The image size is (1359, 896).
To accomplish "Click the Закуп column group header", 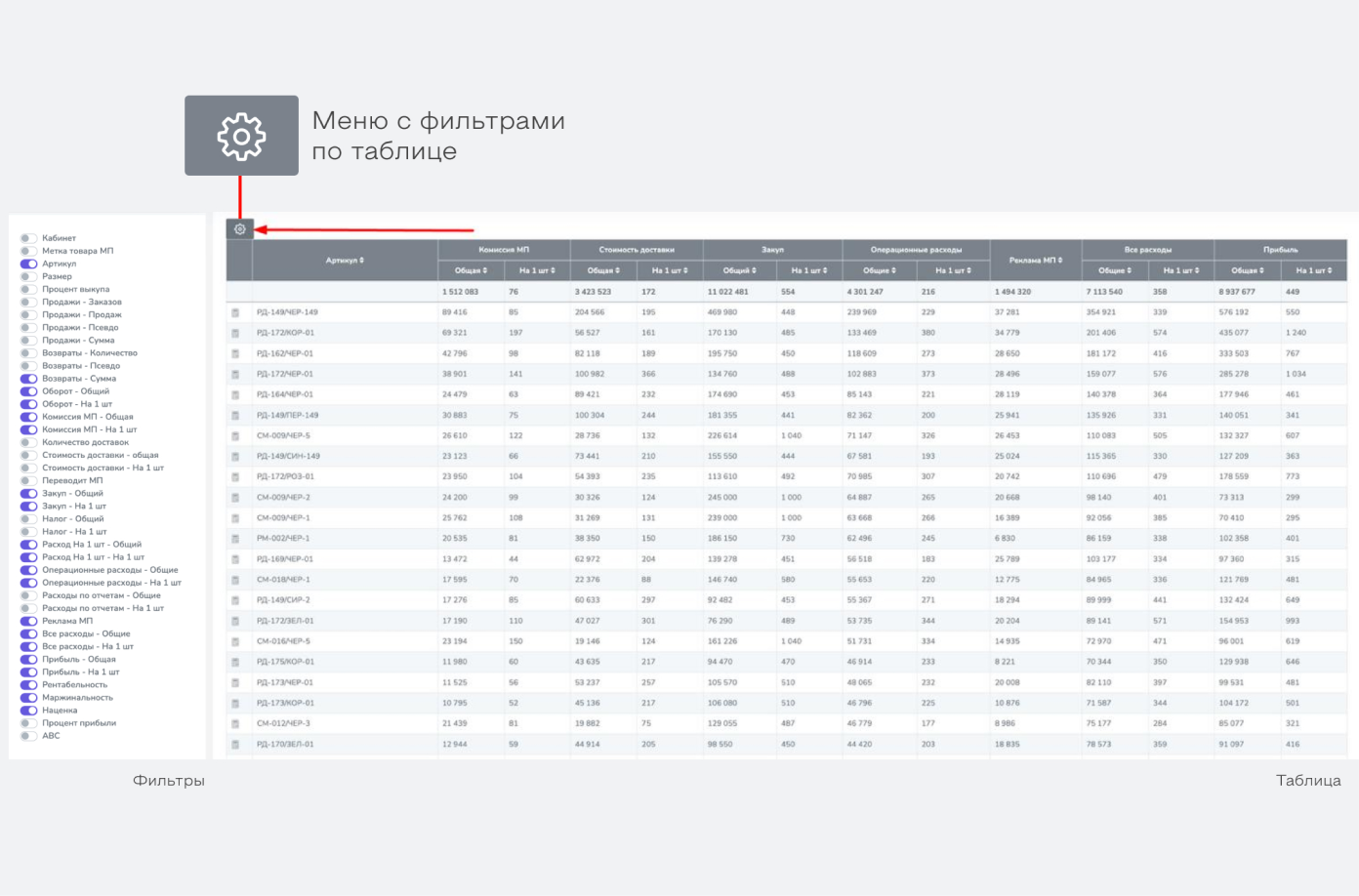I will [772, 250].
